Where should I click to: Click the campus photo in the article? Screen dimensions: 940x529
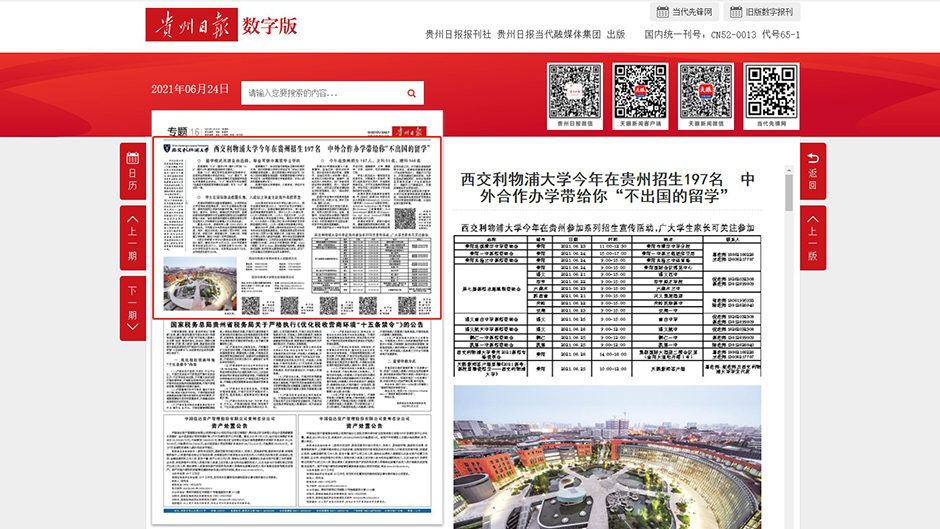[x=607, y=457]
